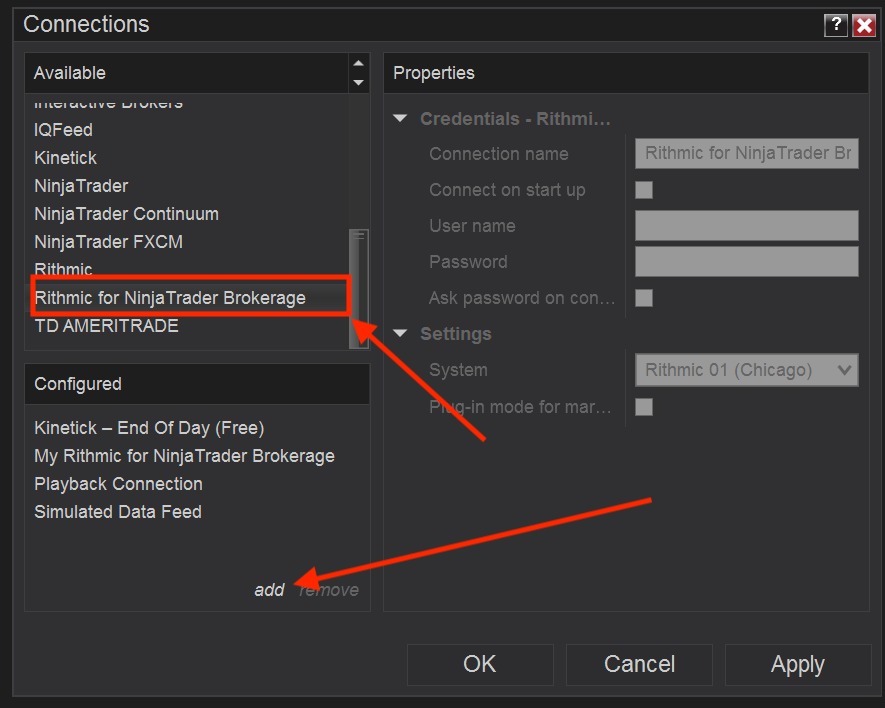Collapse the Credentials section
This screenshot has width=885, height=708.
(400, 119)
